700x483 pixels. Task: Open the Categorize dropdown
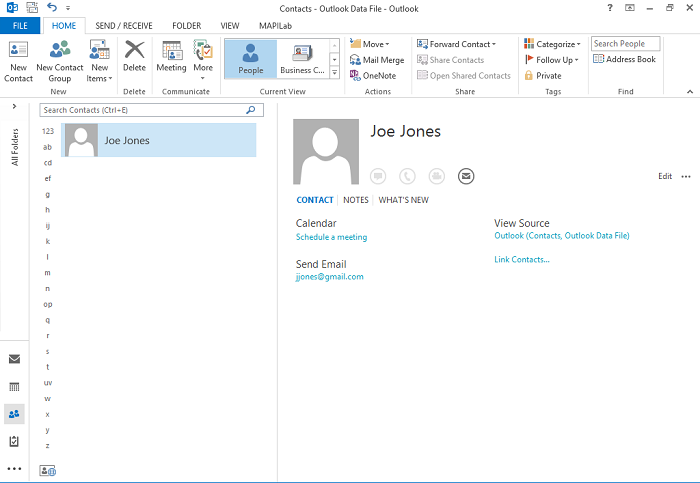tap(552, 44)
